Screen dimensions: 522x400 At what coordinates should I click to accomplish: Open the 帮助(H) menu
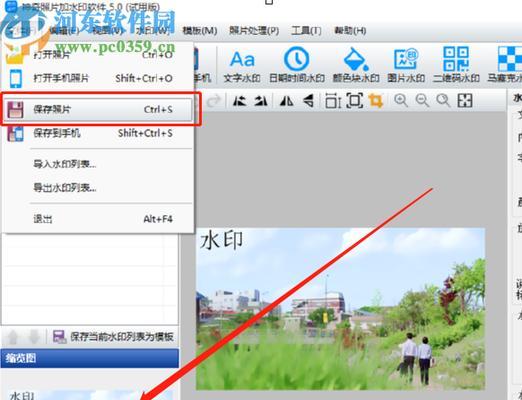[x=350, y=31]
